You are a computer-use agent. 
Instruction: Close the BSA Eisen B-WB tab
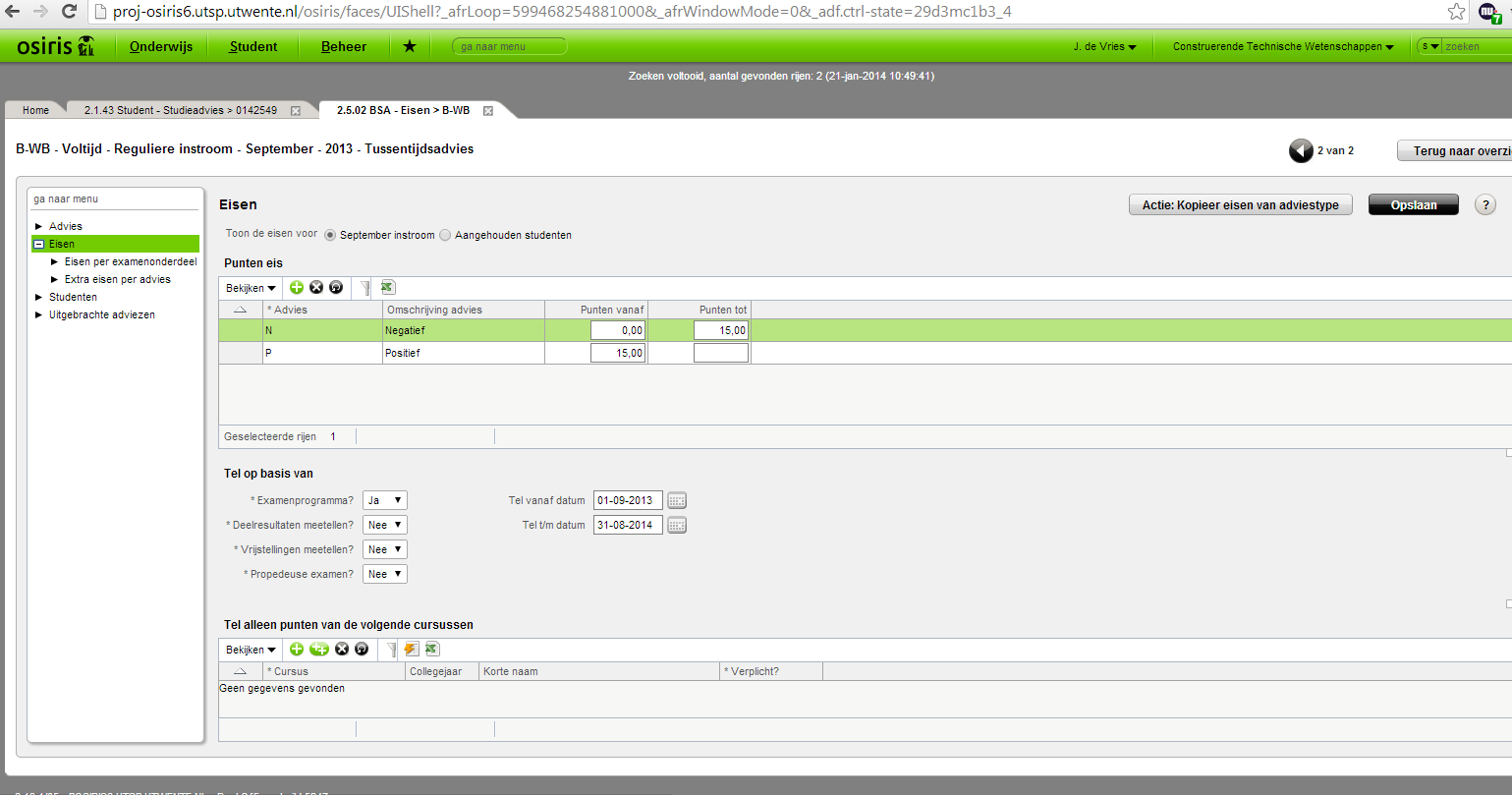point(487,111)
